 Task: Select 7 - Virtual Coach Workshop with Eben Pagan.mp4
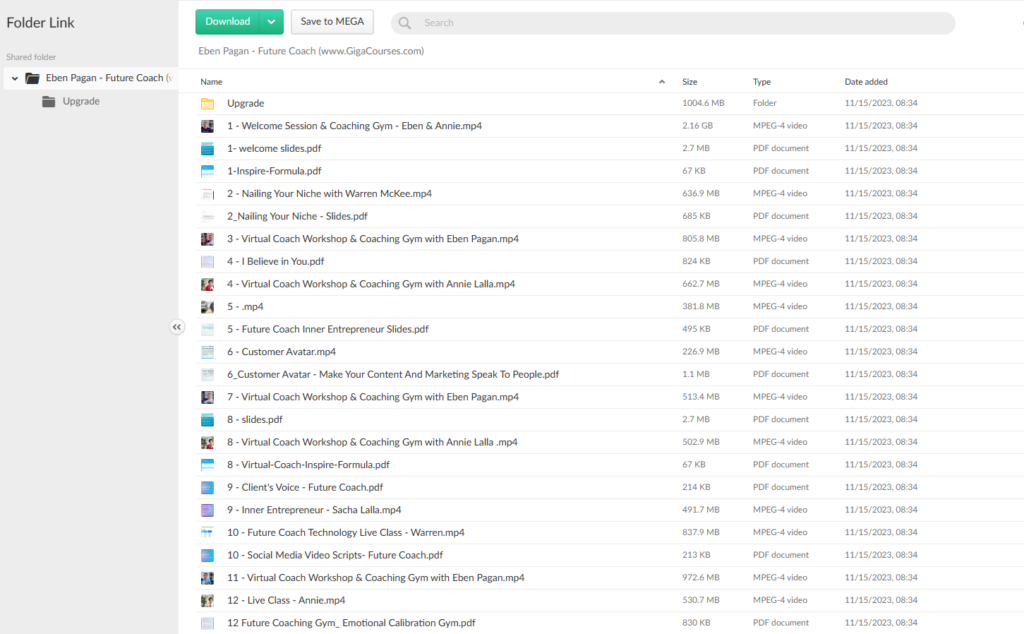[373, 397]
